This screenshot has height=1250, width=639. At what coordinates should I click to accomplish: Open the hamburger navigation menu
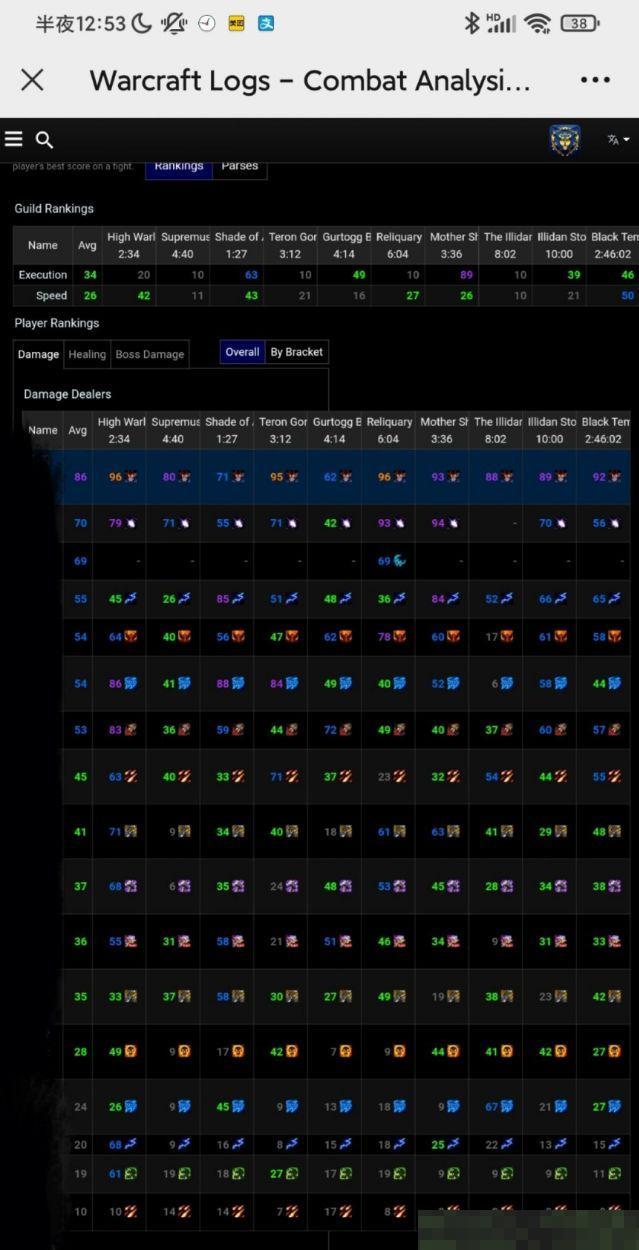[x=13, y=139]
